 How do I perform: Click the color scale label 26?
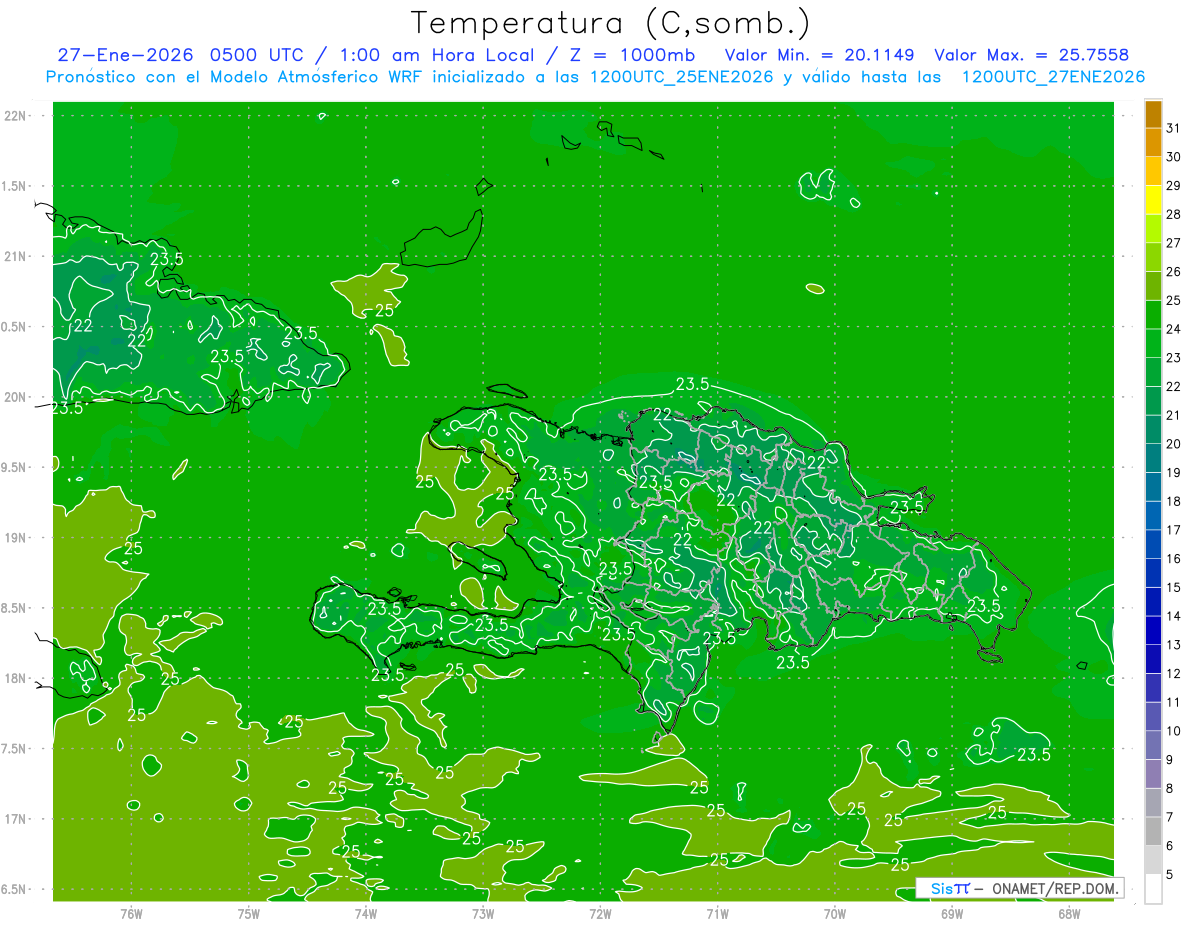click(x=1174, y=271)
